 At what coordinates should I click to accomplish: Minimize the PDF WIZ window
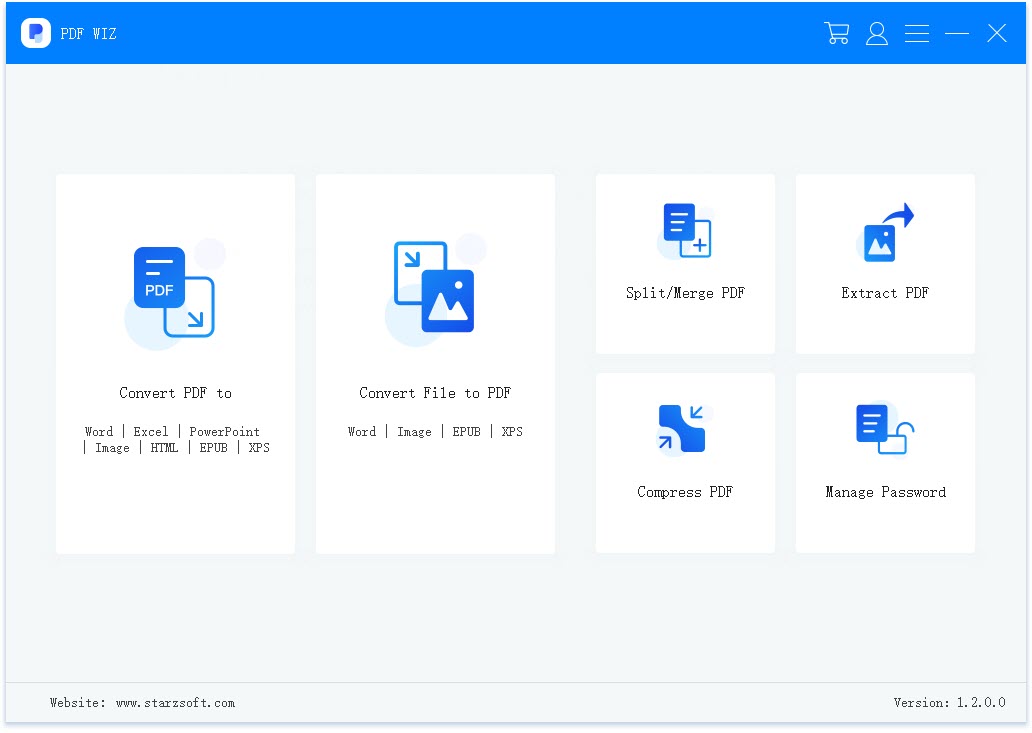(957, 33)
